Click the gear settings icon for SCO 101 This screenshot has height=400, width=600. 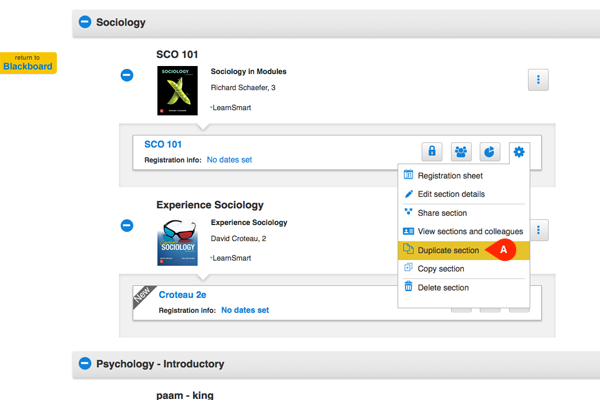click(519, 152)
